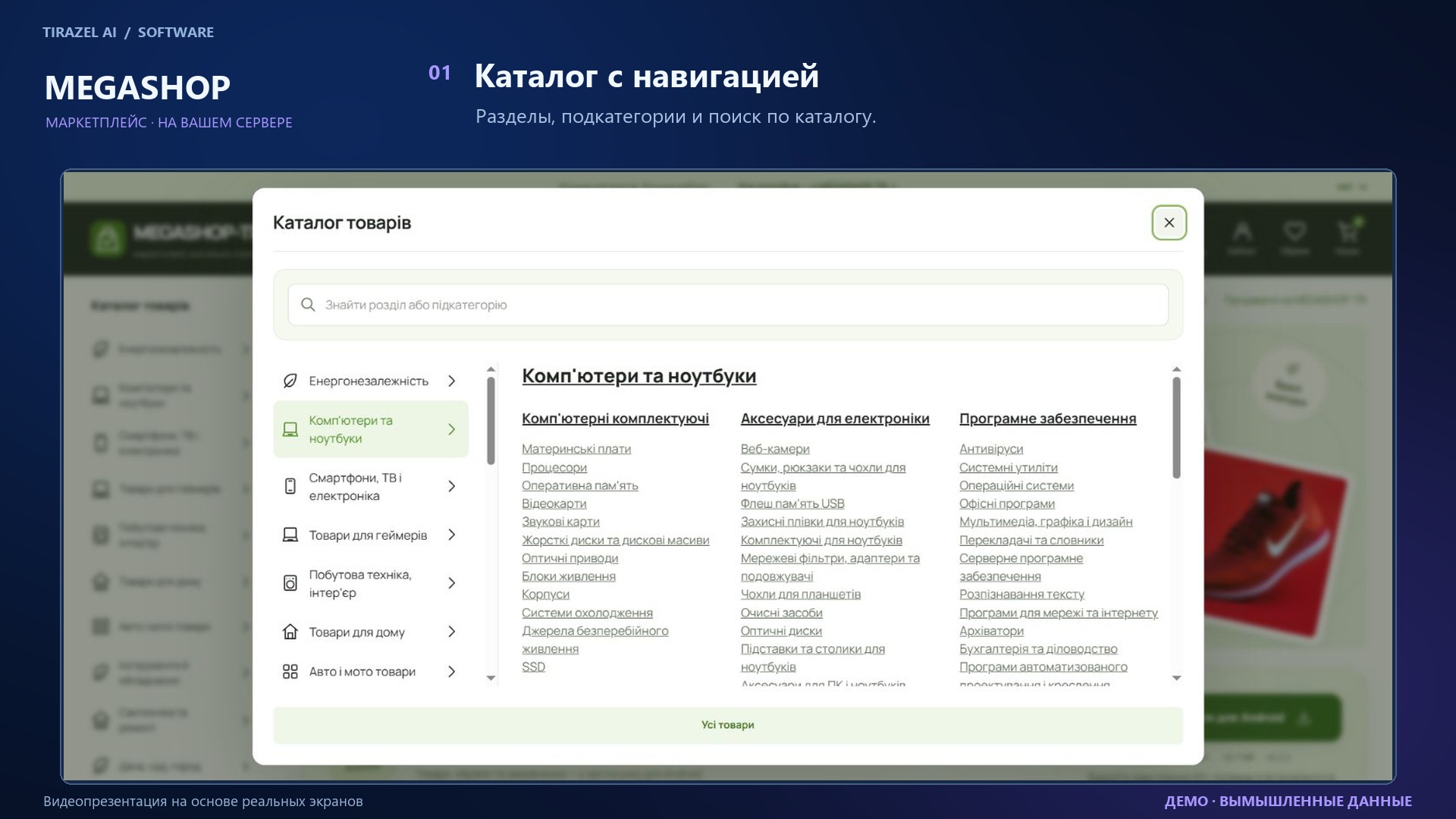Viewport: 1456px width, 819px height.
Task: Focus the Знайти розділ або підкатегорію field
Action: click(x=728, y=305)
